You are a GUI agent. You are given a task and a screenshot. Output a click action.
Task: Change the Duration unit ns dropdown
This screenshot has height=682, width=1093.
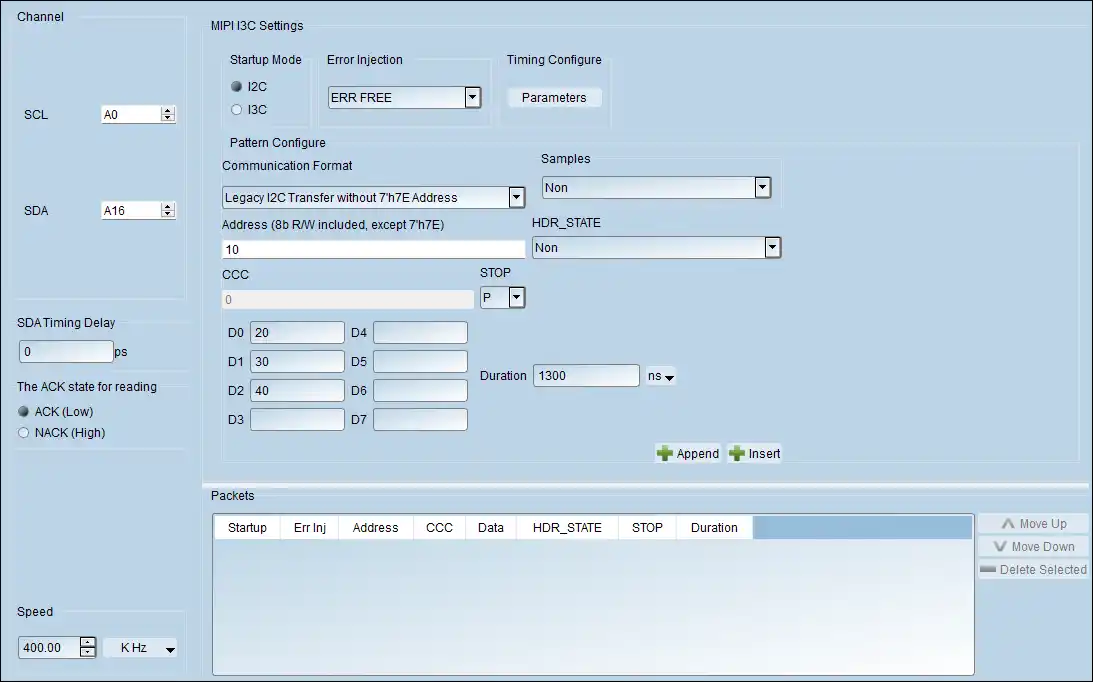click(661, 377)
